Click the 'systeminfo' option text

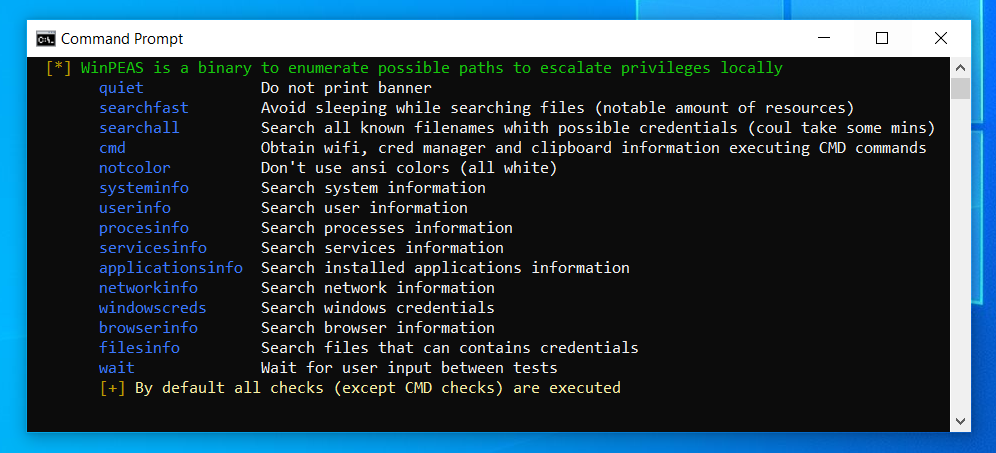[144, 188]
